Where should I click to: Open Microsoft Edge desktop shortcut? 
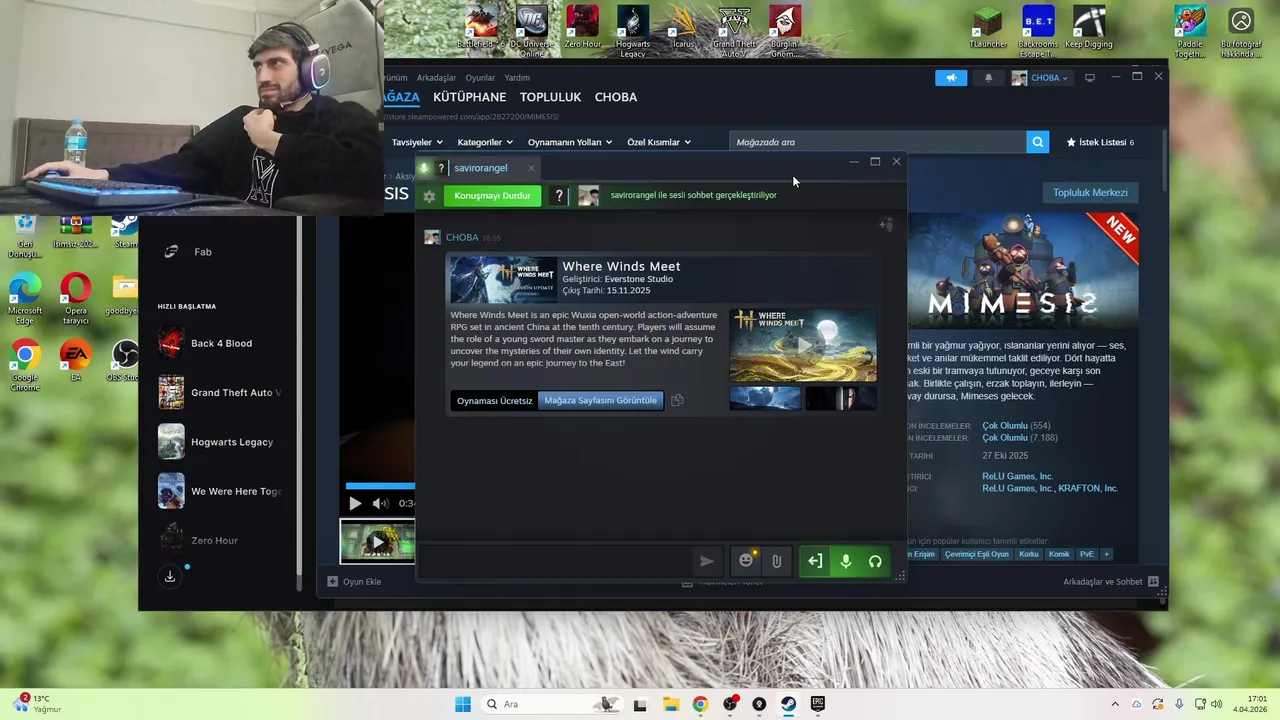25,299
